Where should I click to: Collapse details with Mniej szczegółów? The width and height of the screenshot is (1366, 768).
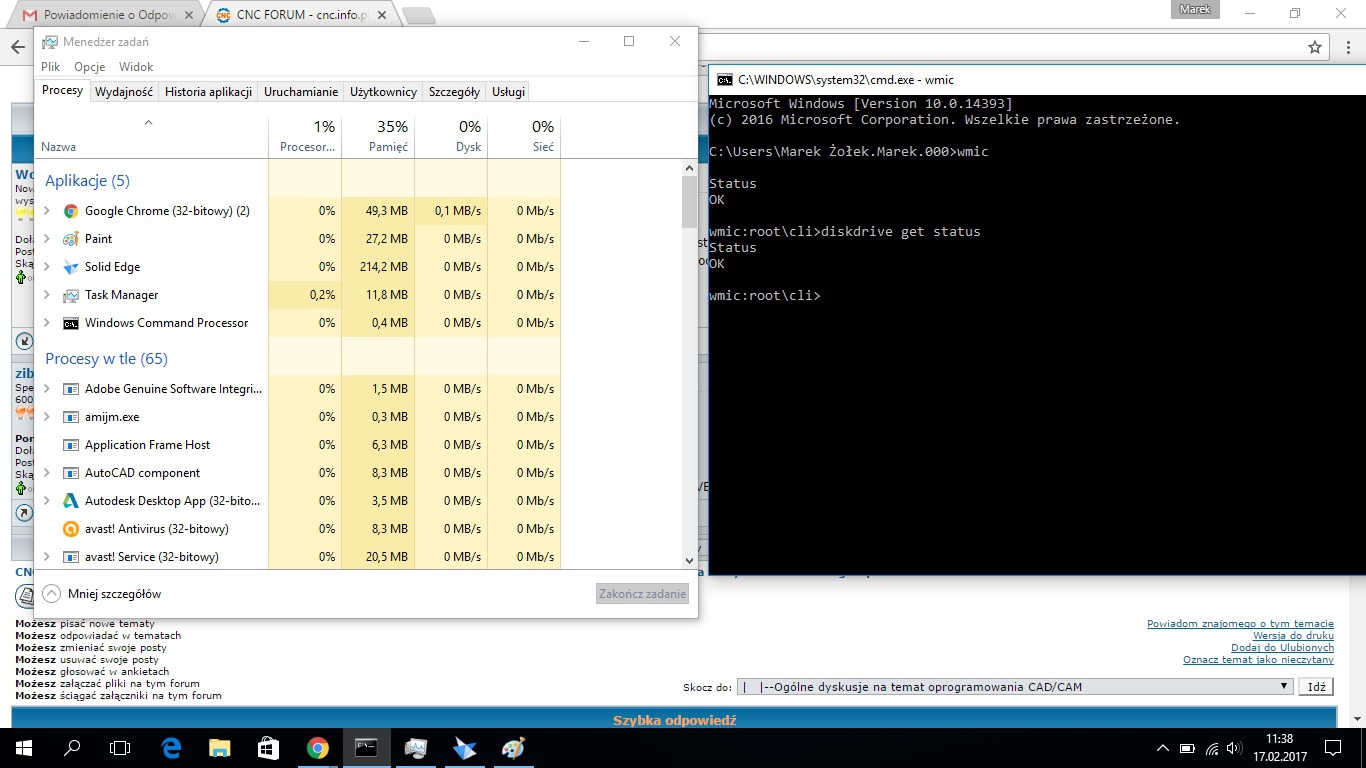coord(101,594)
